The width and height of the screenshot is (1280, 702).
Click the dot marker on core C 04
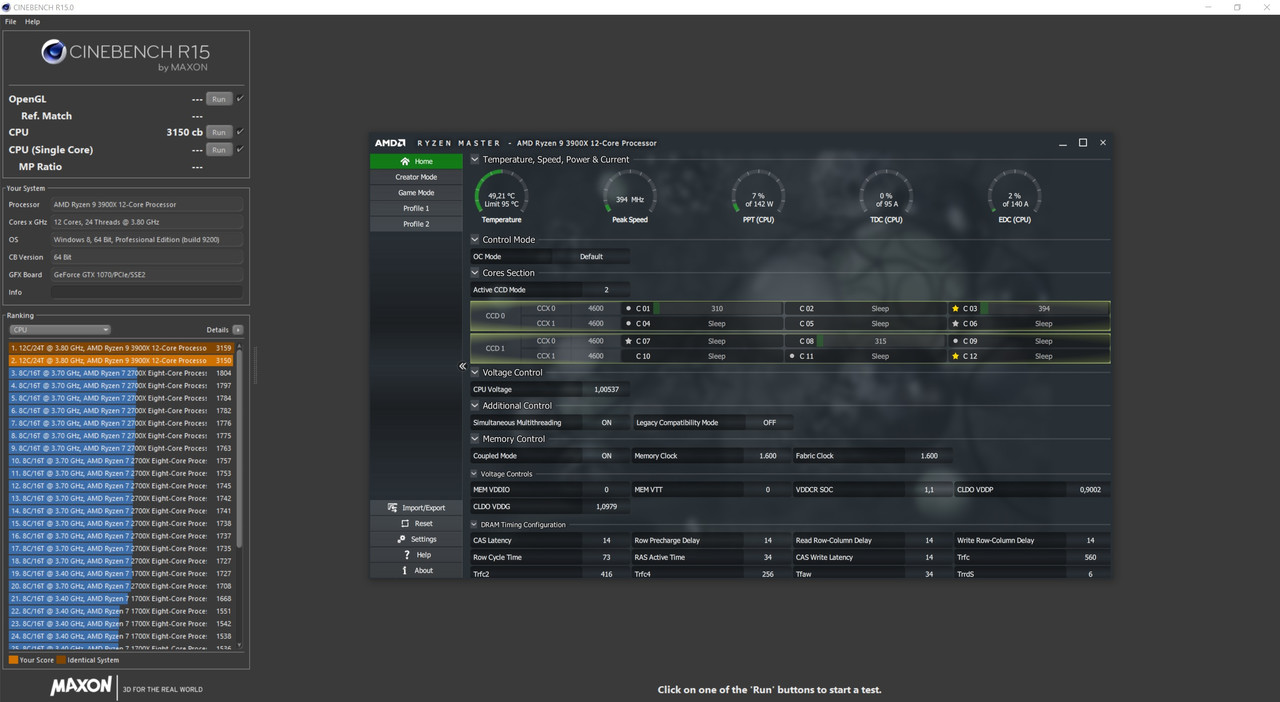628,324
